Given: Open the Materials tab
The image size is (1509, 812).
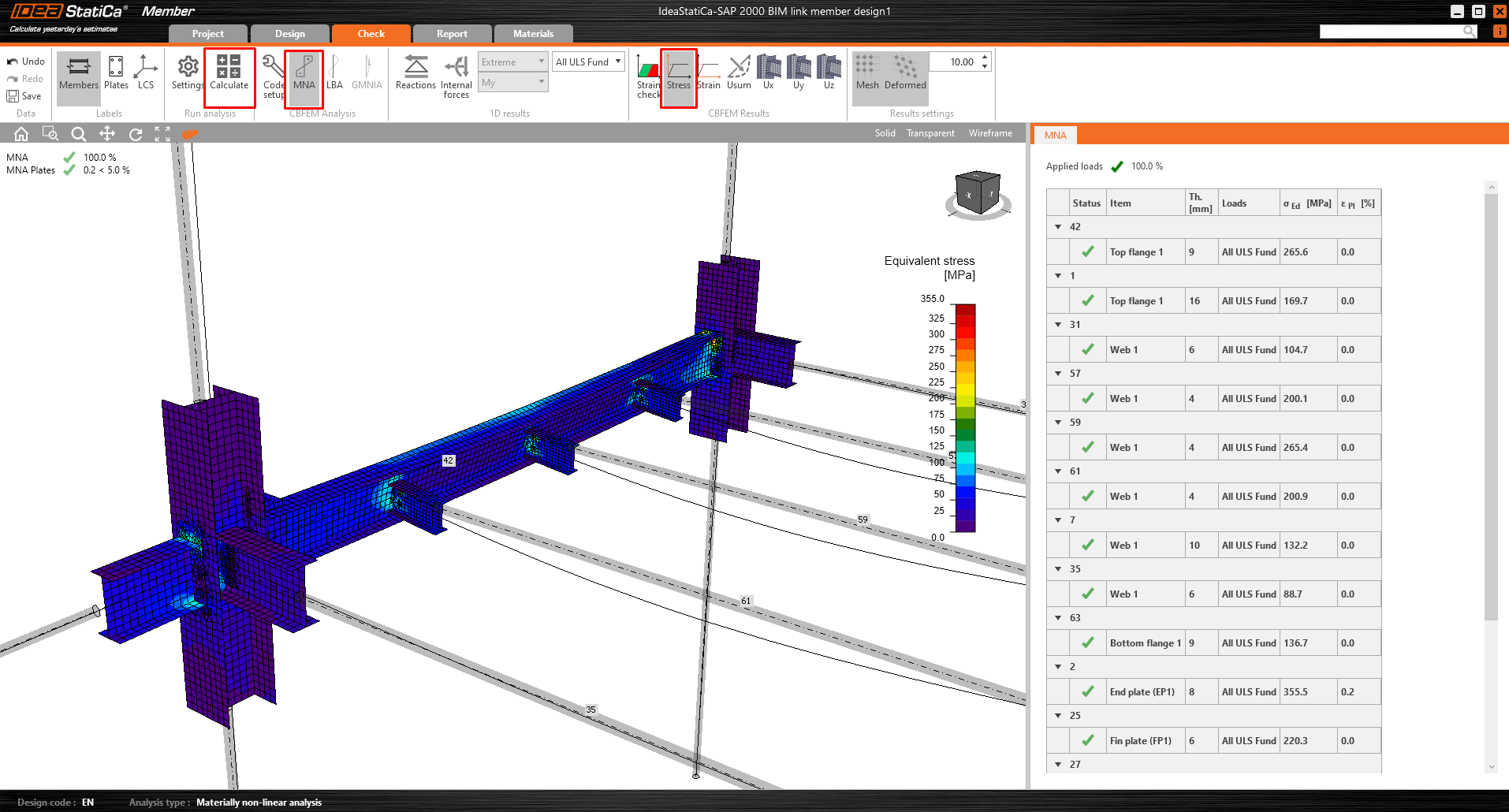Looking at the screenshot, I should click(x=533, y=34).
